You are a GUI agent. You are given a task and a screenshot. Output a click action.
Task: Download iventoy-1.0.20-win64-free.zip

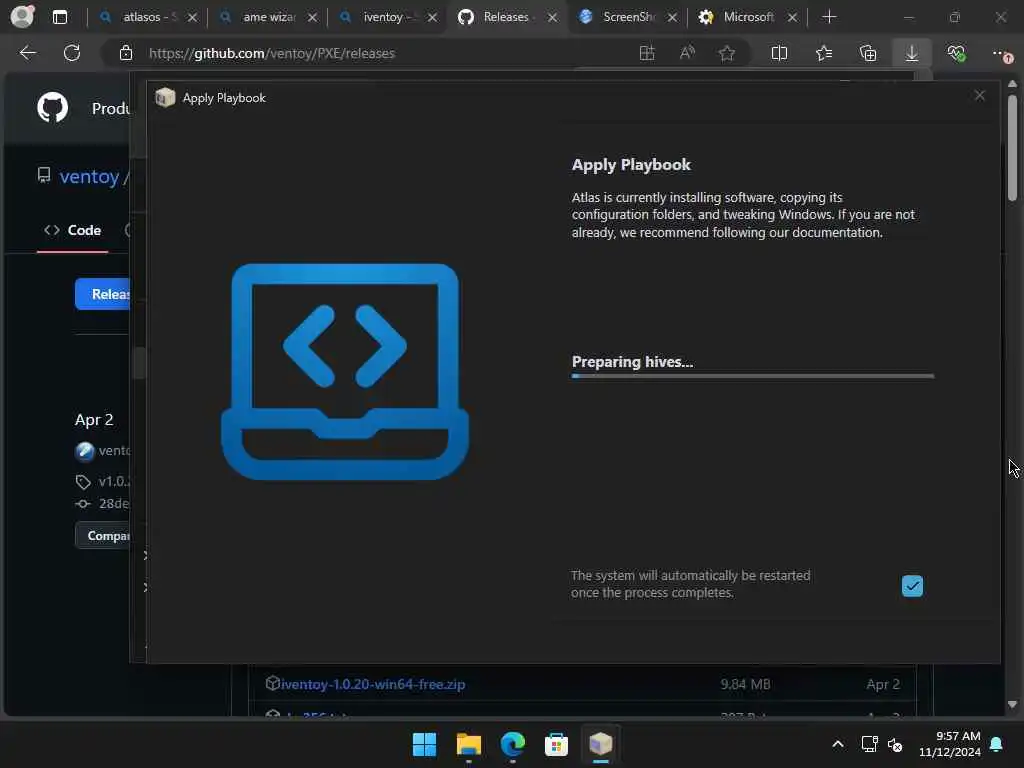(x=373, y=684)
